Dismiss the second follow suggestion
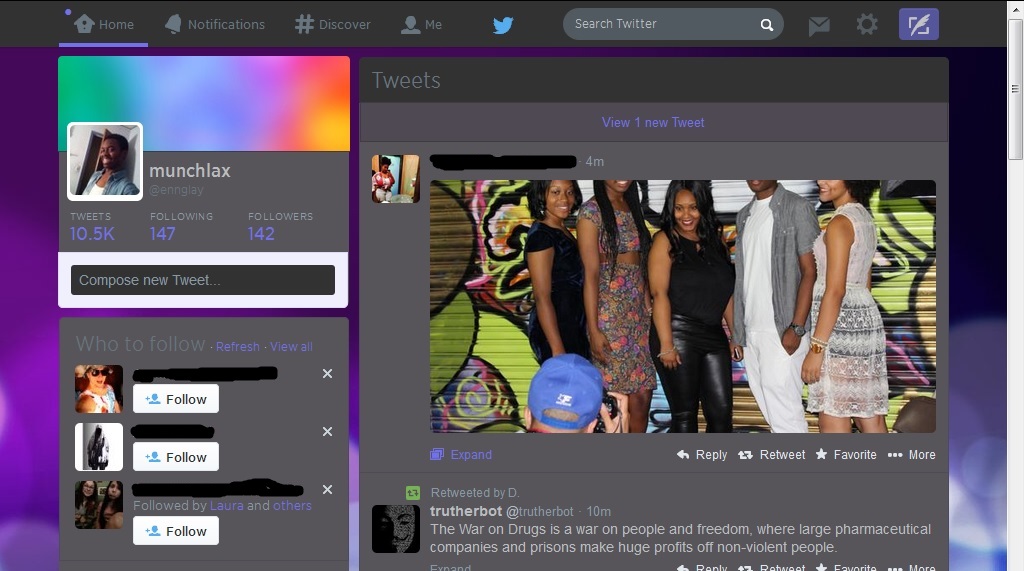1024x571 pixels. coord(327,432)
